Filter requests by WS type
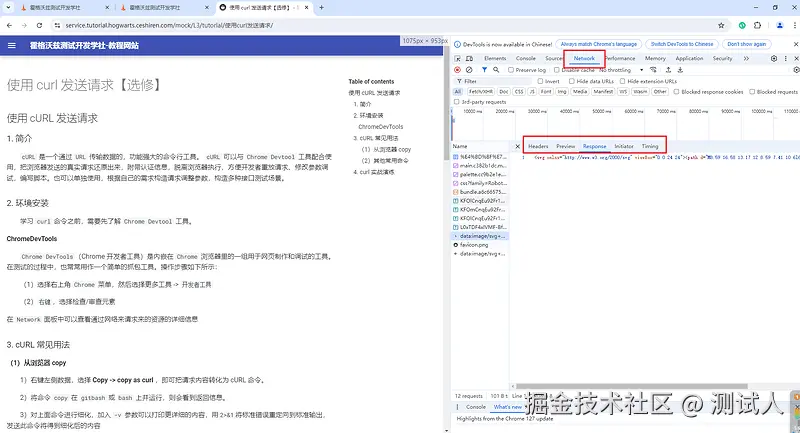Screen dimensions: 800x433 pyautogui.click(x=623, y=92)
